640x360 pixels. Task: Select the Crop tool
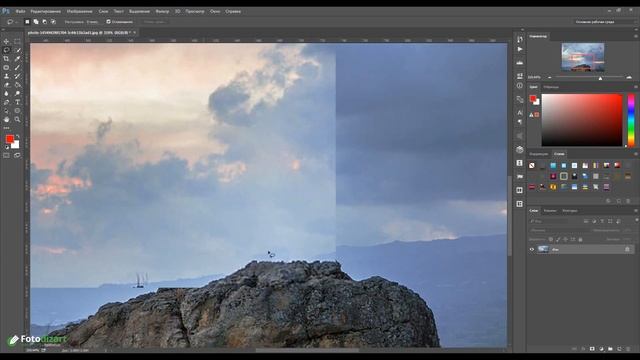coord(6,59)
